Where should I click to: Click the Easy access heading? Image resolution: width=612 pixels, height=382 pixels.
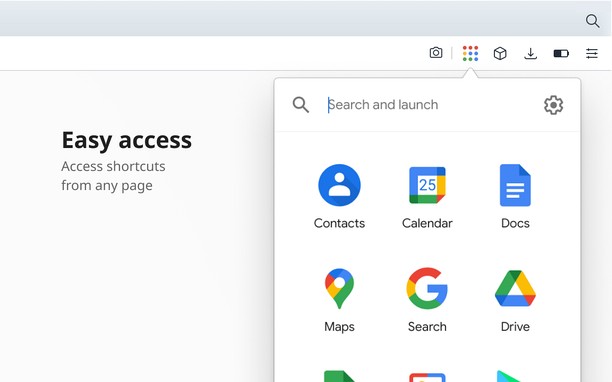click(127, 140)
